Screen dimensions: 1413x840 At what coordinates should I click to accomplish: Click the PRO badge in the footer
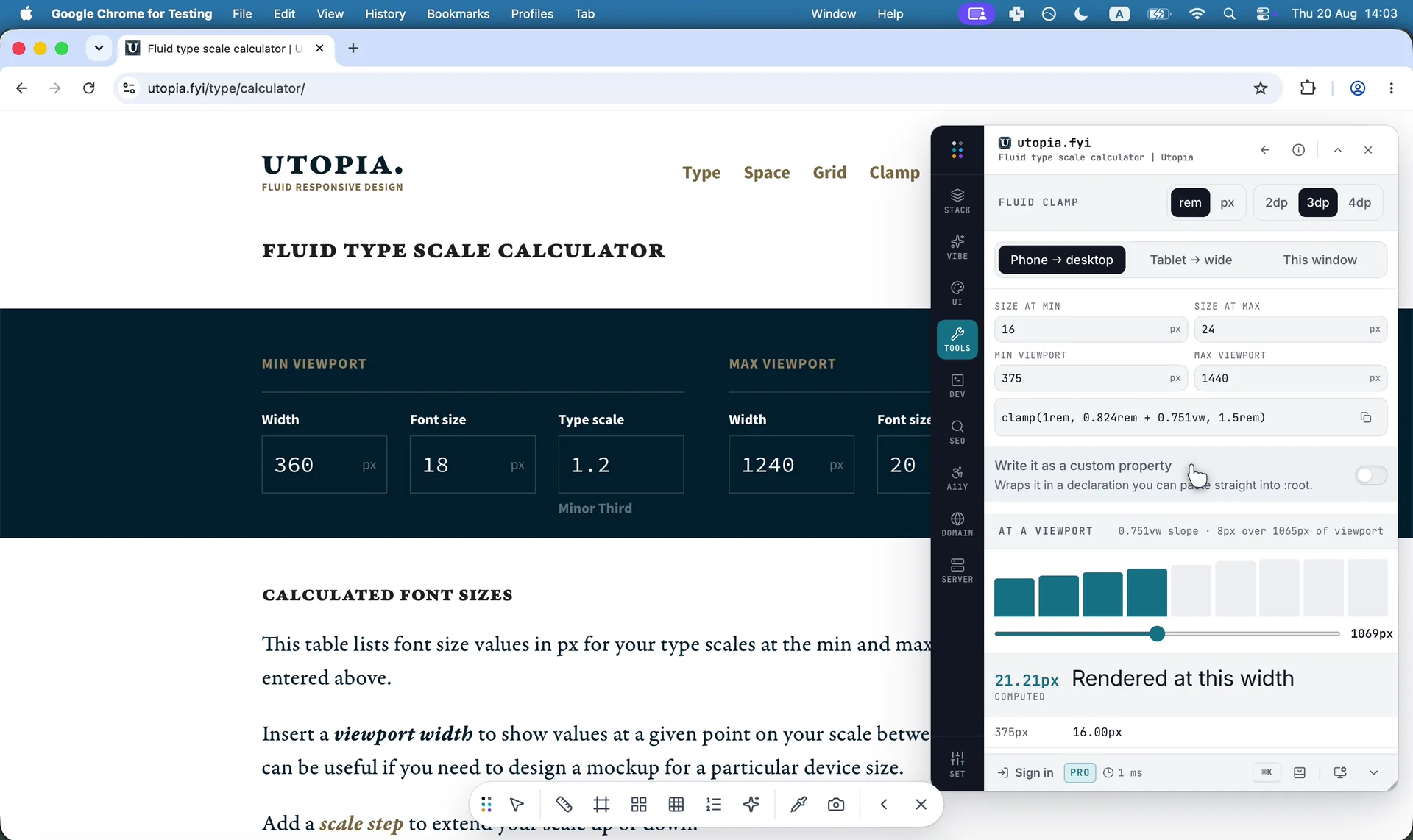coord(1080,772)
